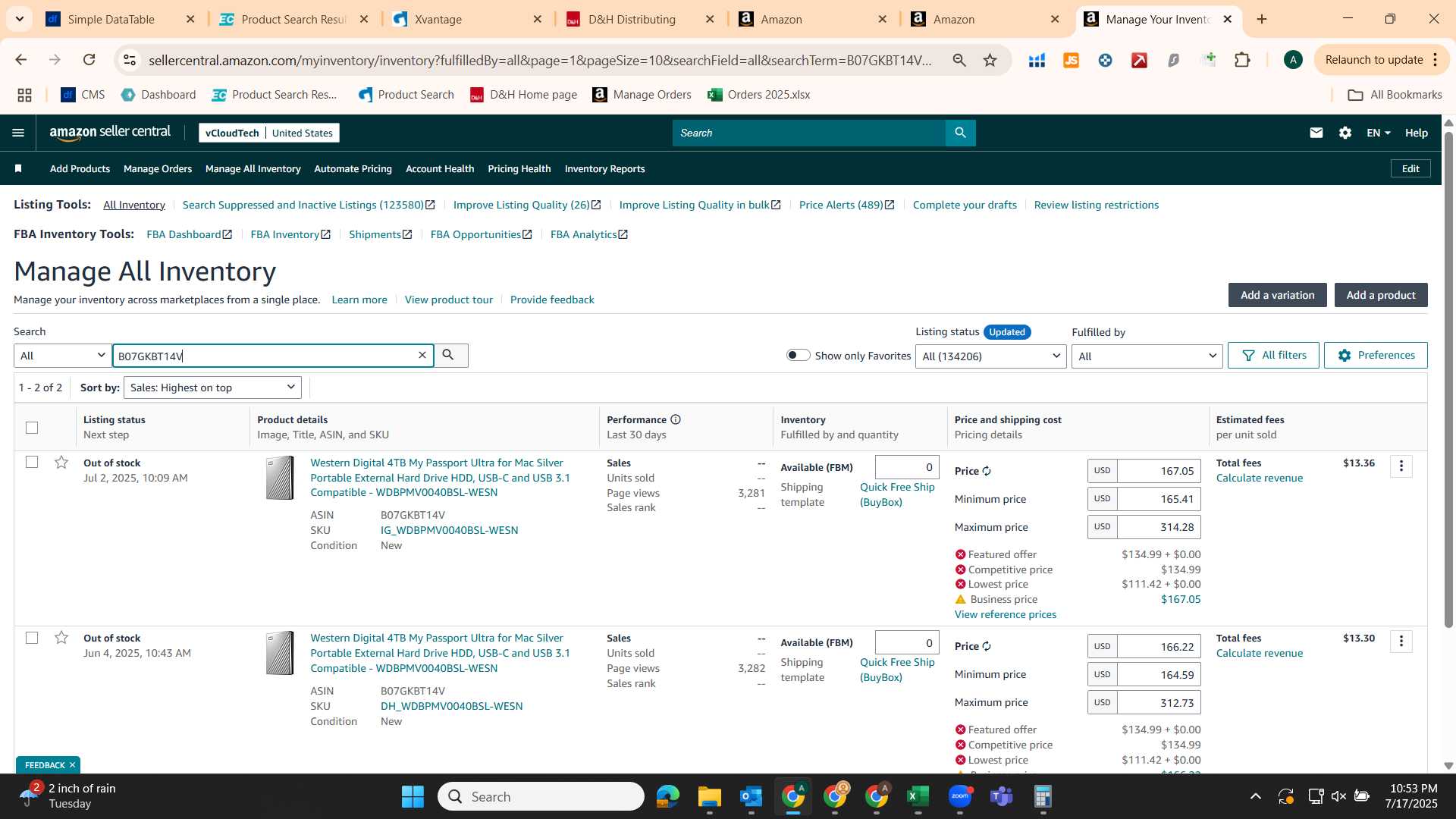Viewport: 1456px width, 819px height.
Task: Clear the B07GKBT14V search term
Action: pos(422,355)
